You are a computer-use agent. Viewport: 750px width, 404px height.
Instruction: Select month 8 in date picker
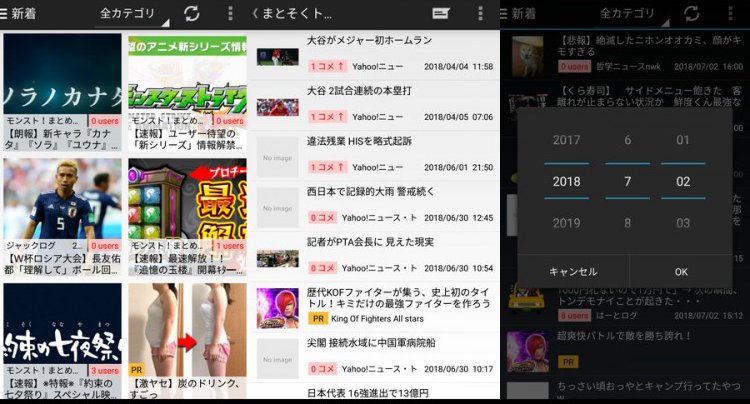coord(628,223)
